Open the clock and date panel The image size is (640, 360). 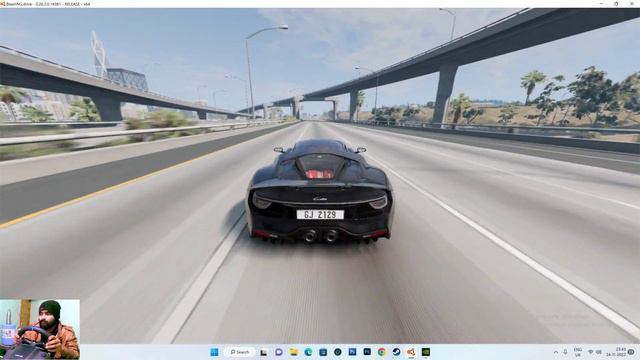(x=617, y=352)
